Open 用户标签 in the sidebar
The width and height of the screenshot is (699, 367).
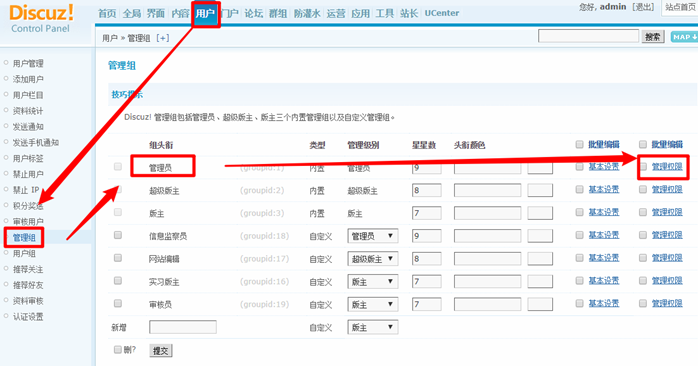pyautogui.click(x=28, y=158)
